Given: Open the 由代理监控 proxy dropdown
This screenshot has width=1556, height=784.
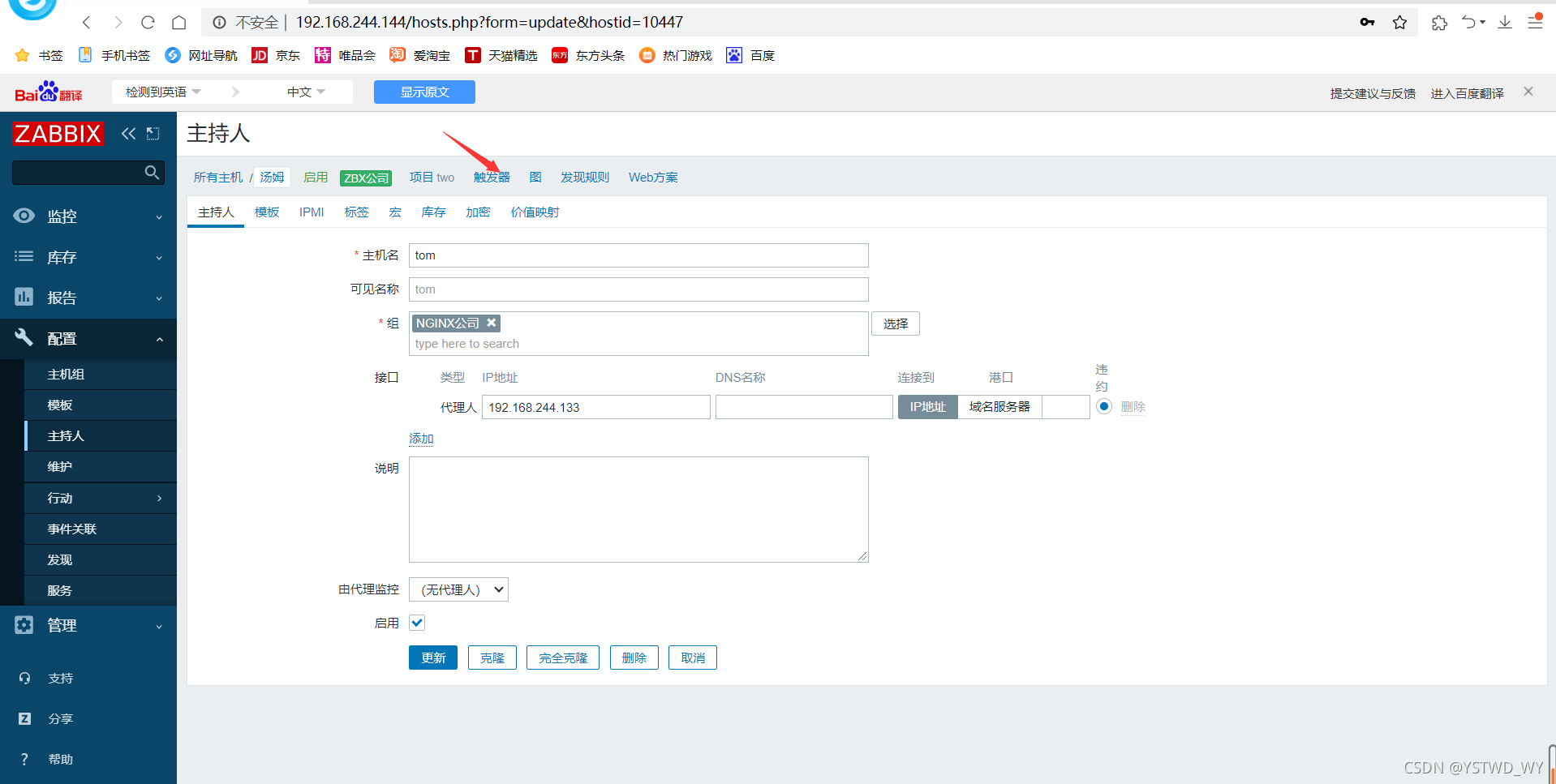Looking at the screenshot, I should click(458, 589).
